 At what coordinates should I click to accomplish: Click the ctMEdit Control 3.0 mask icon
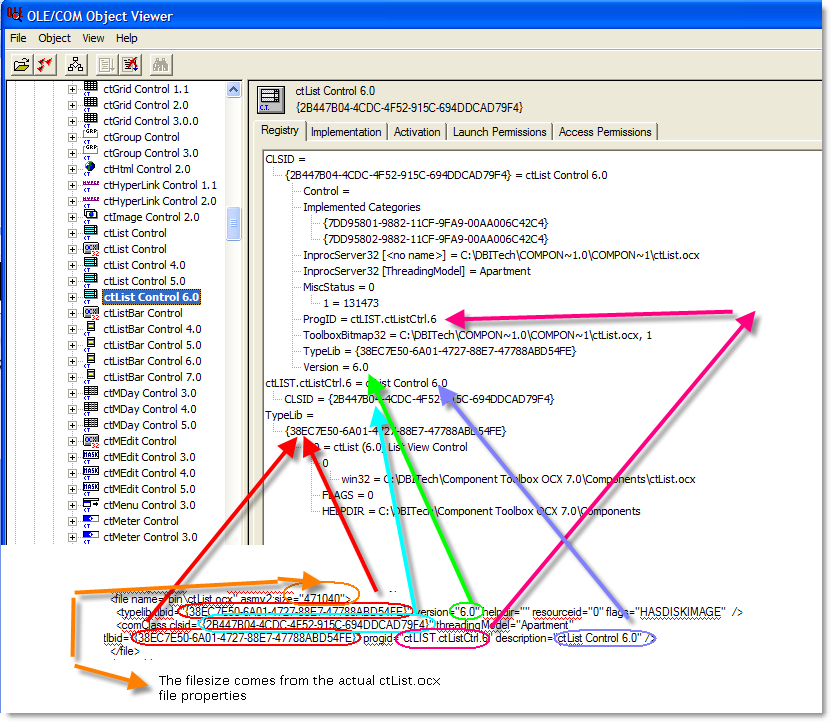[91, 456]
